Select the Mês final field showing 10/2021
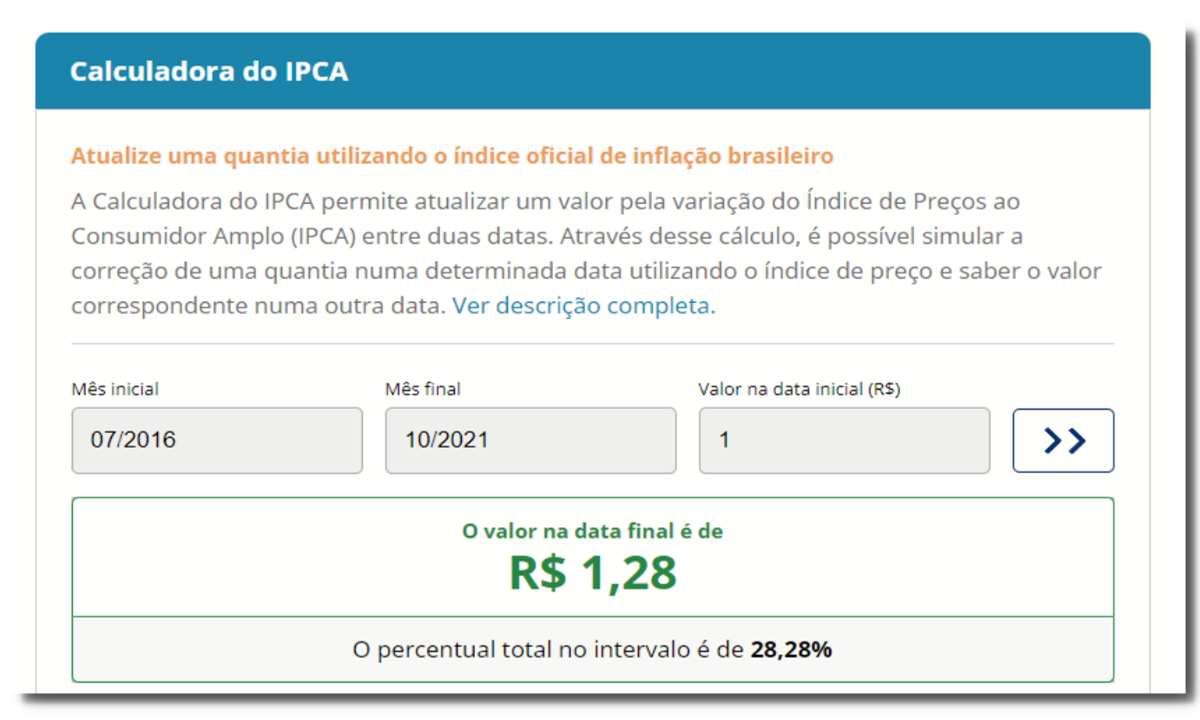Screen dimensions: 1200x720 point(531,440)
